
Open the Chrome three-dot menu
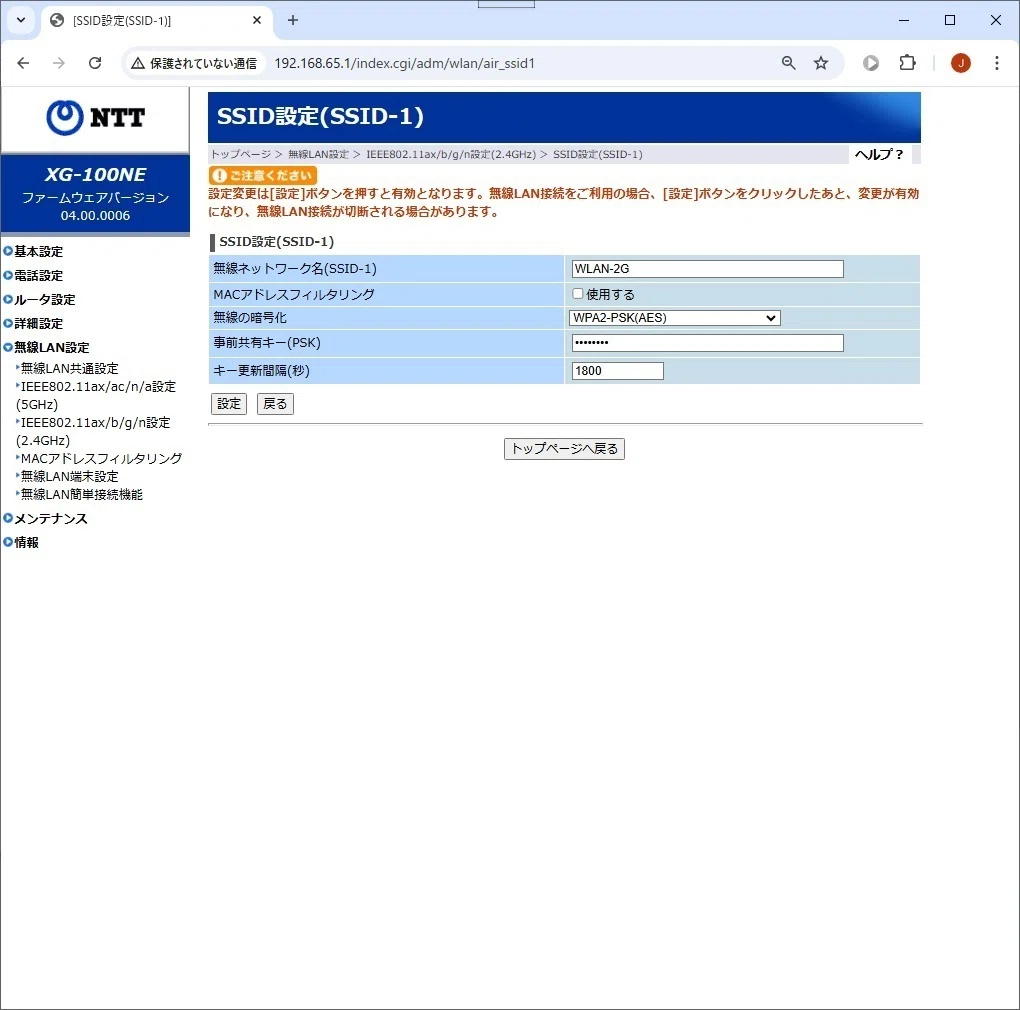(997, 63)
